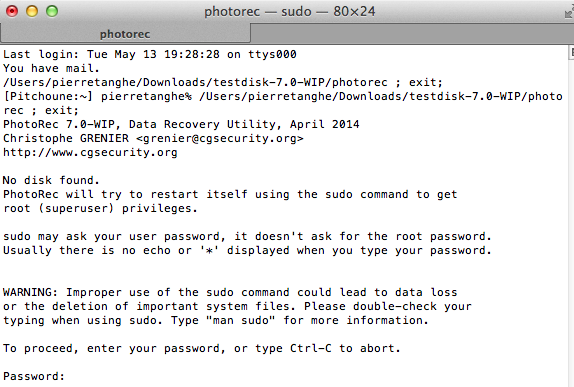
Task: Click the "Last login" line
Action: coord(150,54)
